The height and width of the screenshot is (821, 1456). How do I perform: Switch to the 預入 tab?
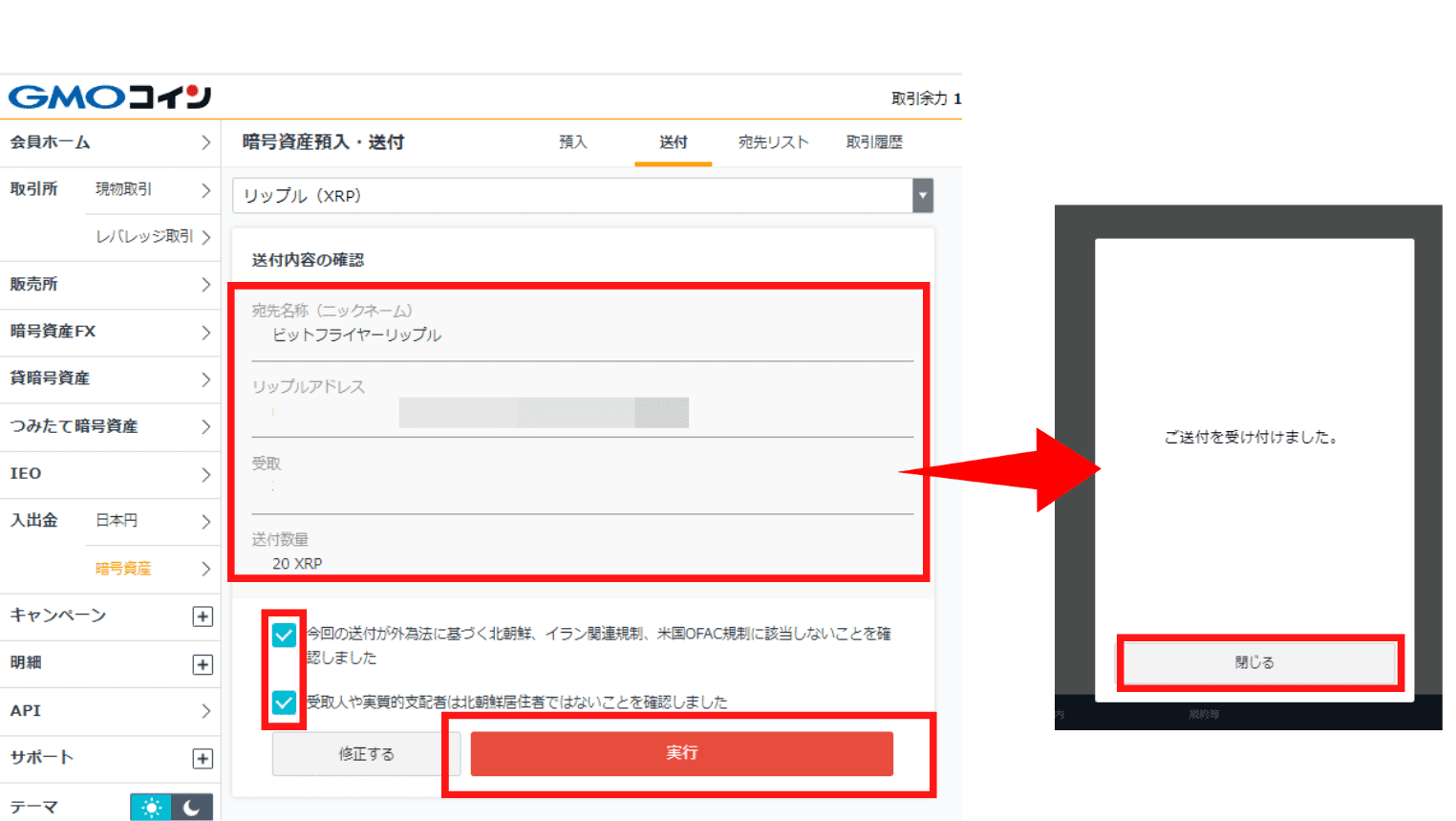(573, 142)
